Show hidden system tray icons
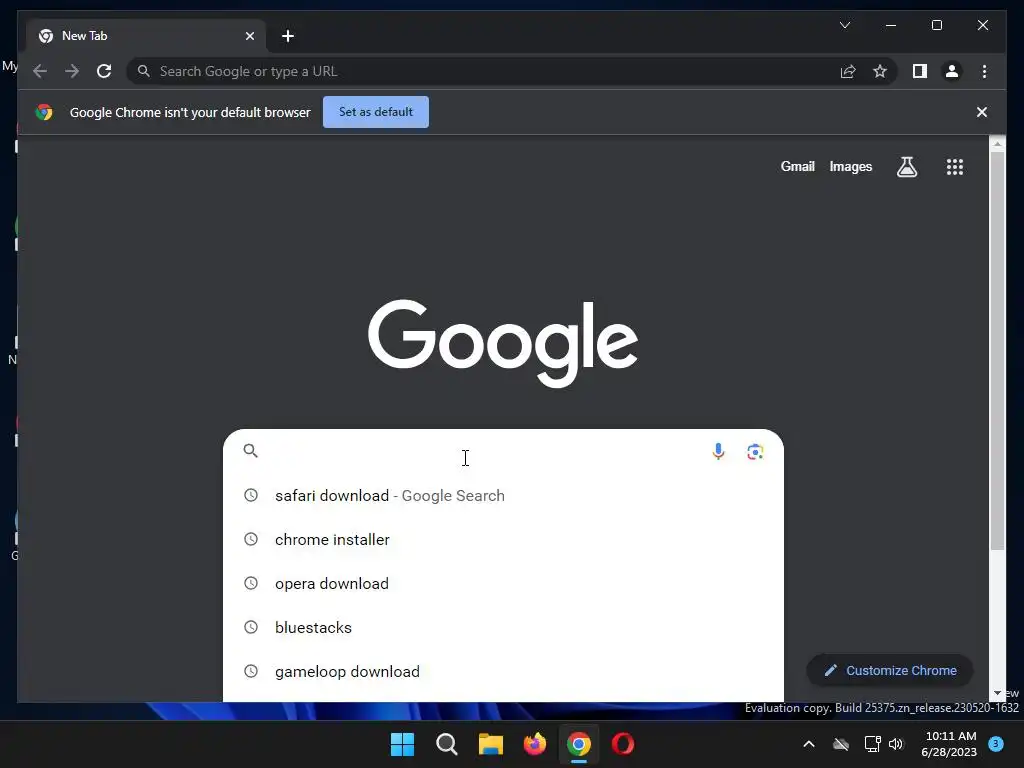This screenshot has height=768, width=1024. tap(808, 744)
